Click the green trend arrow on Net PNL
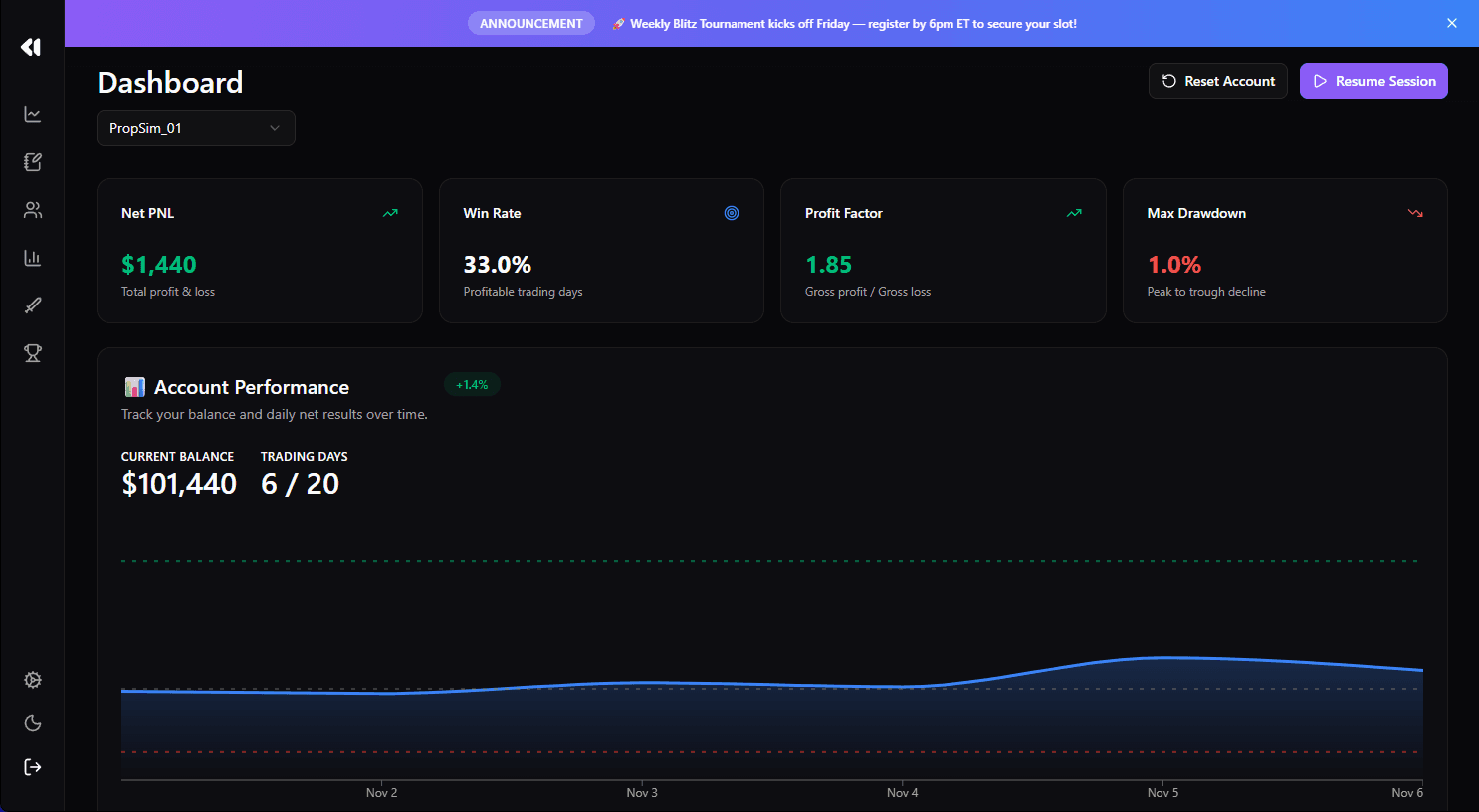The height and width of the screenshot is (812, 1479). 389,212
